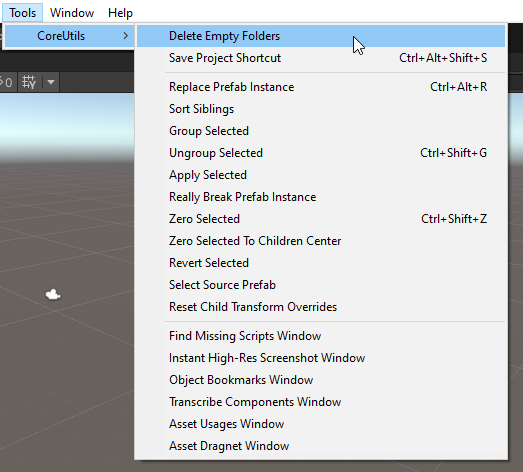The width and height of the screenshot is (523, 472).
Task: Choose Replace Prefab Instance
Action: 321,87
